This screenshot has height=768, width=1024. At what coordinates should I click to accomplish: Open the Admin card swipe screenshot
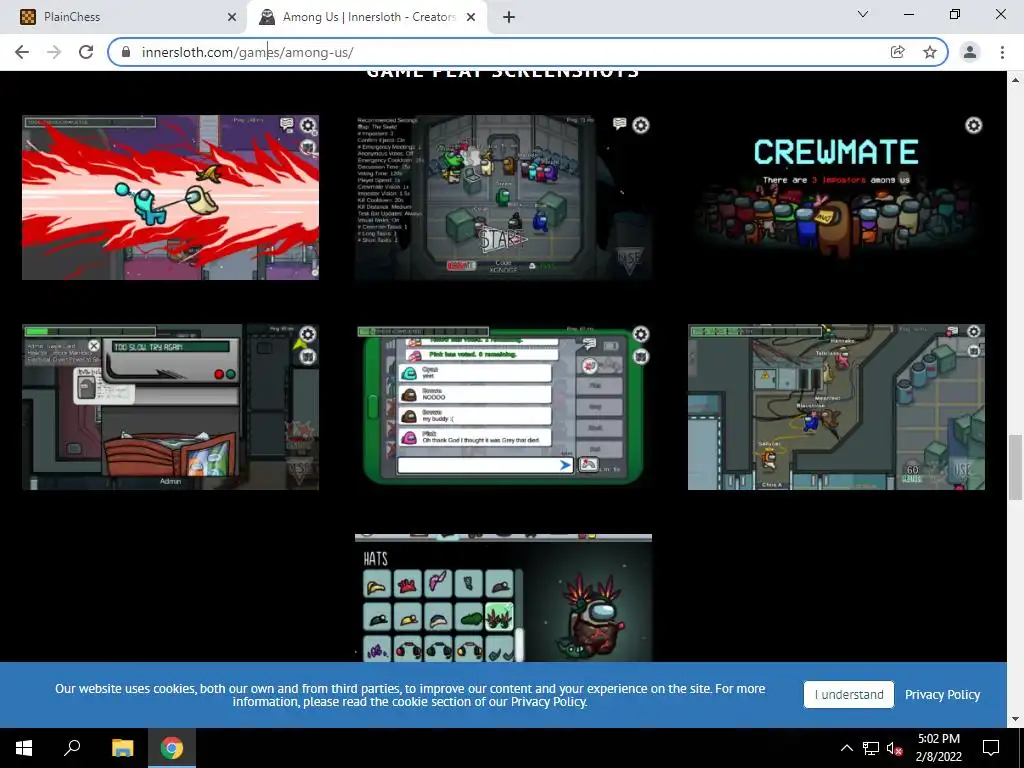(x=170, y=407)
